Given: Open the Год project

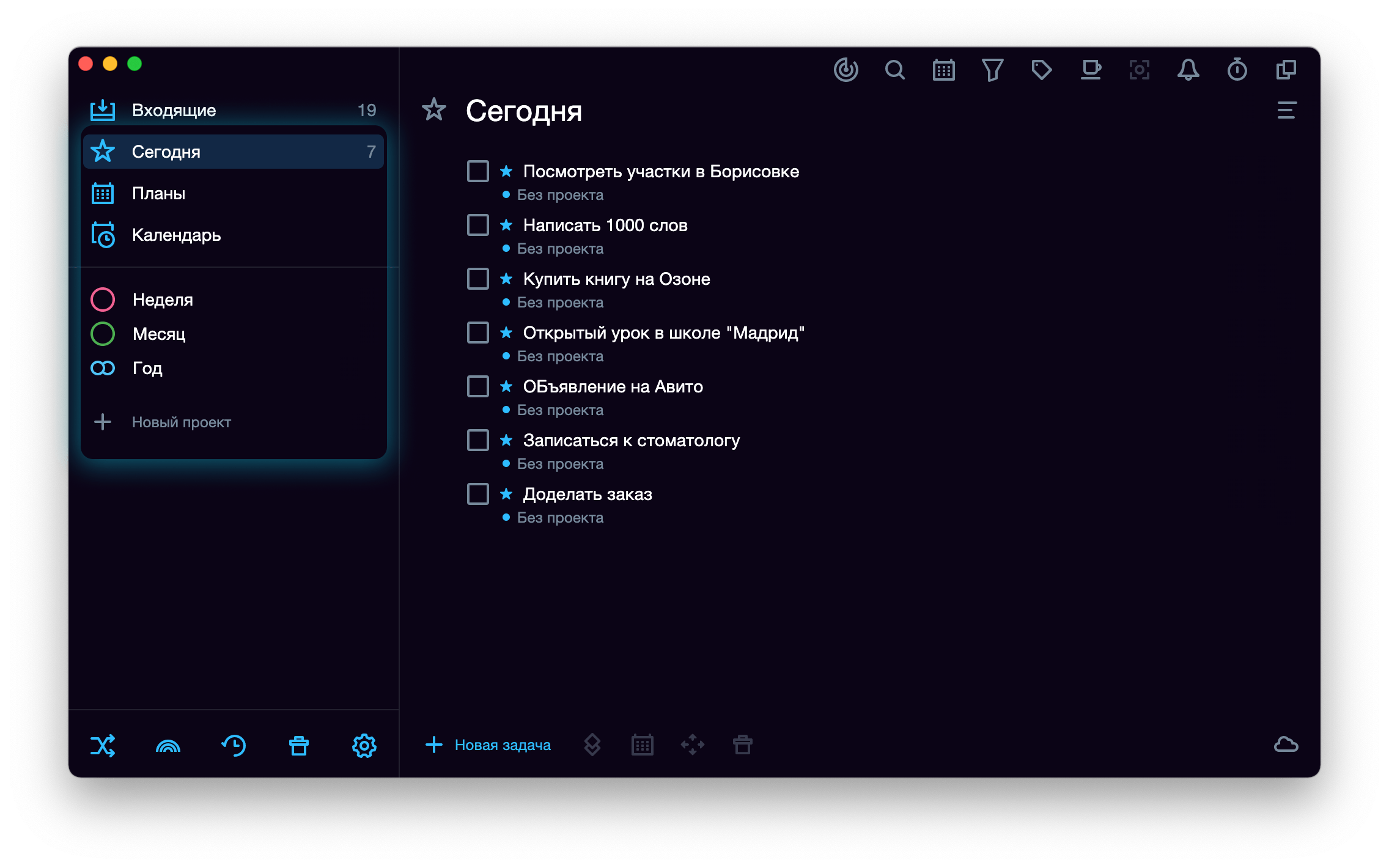Looking at the screenshot, I should pos(234,368).
